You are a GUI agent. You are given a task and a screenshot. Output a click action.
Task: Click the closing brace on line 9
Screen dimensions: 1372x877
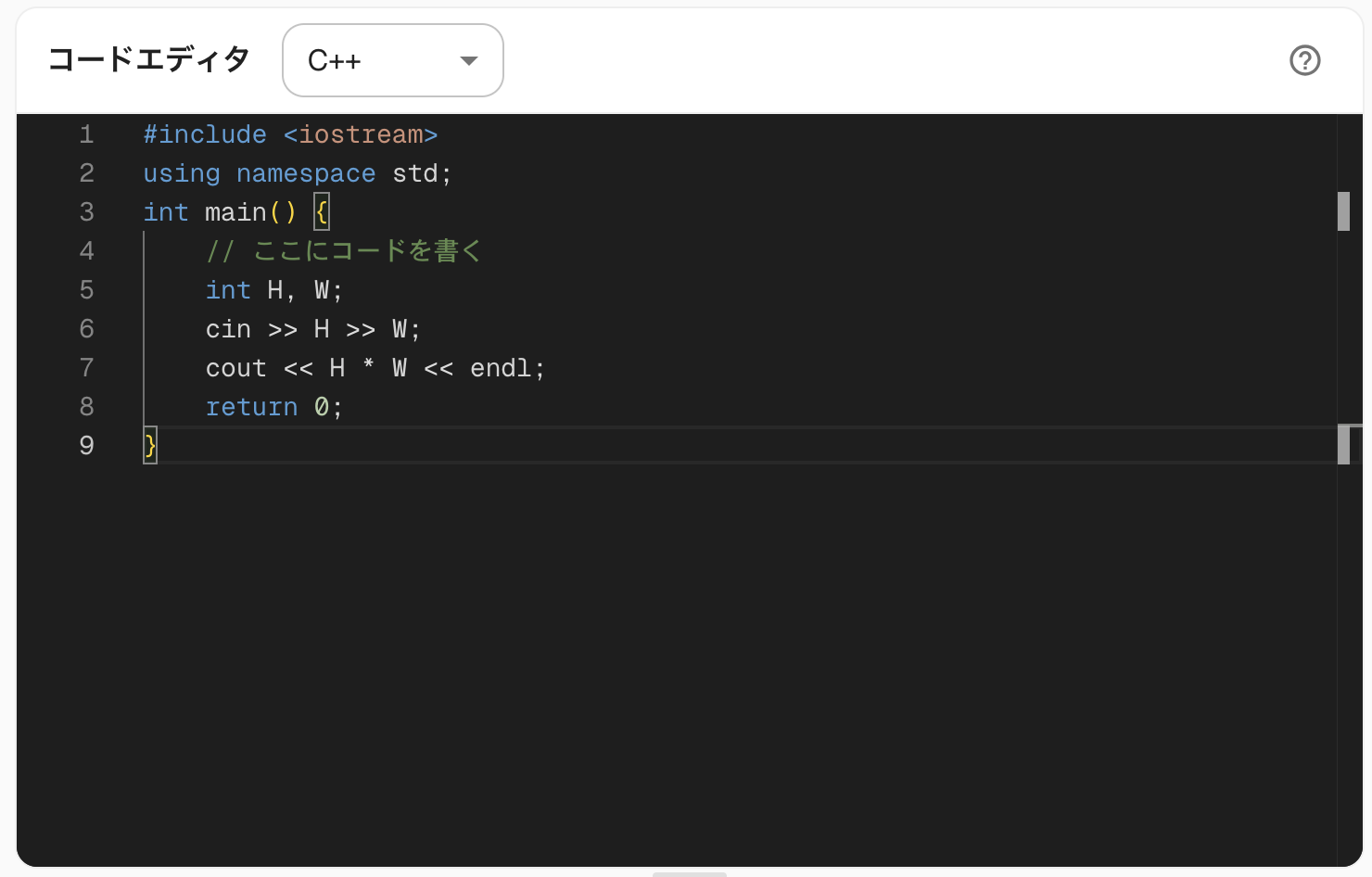150,446
